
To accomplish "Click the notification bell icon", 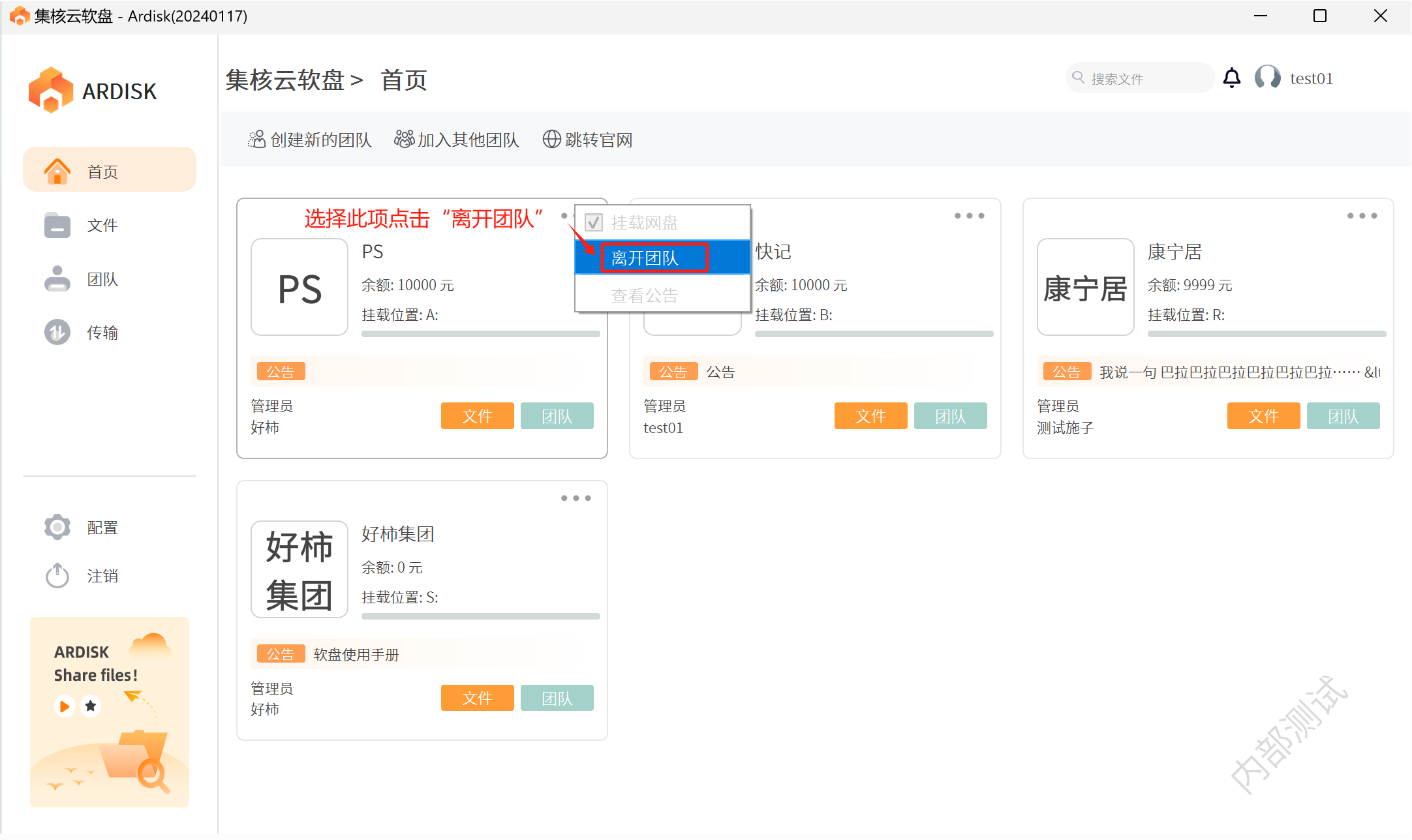I will [1231, 78].
